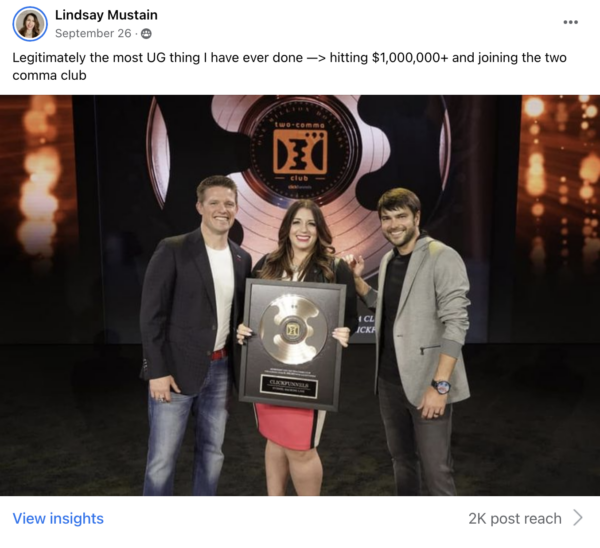Click the $1,000,000+ figure in caption
600x548 pixels.
coord(409,58)
